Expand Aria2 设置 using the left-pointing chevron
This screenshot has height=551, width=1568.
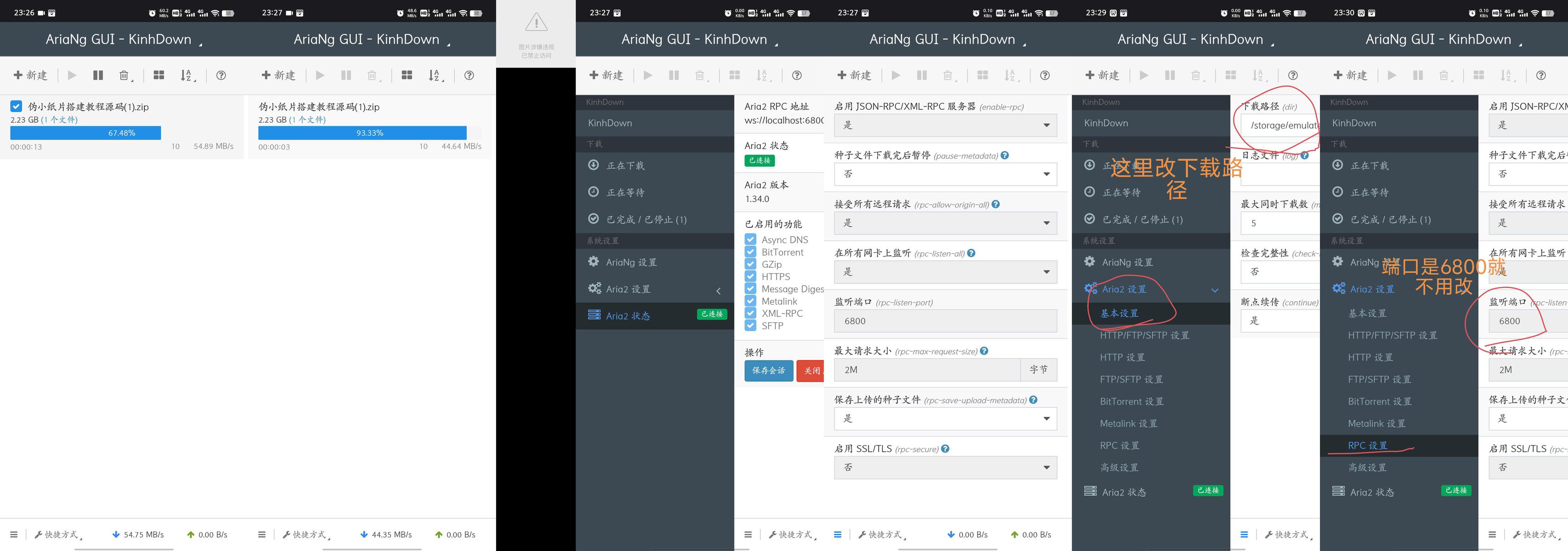pyautogui.click(x=718, y=291)
